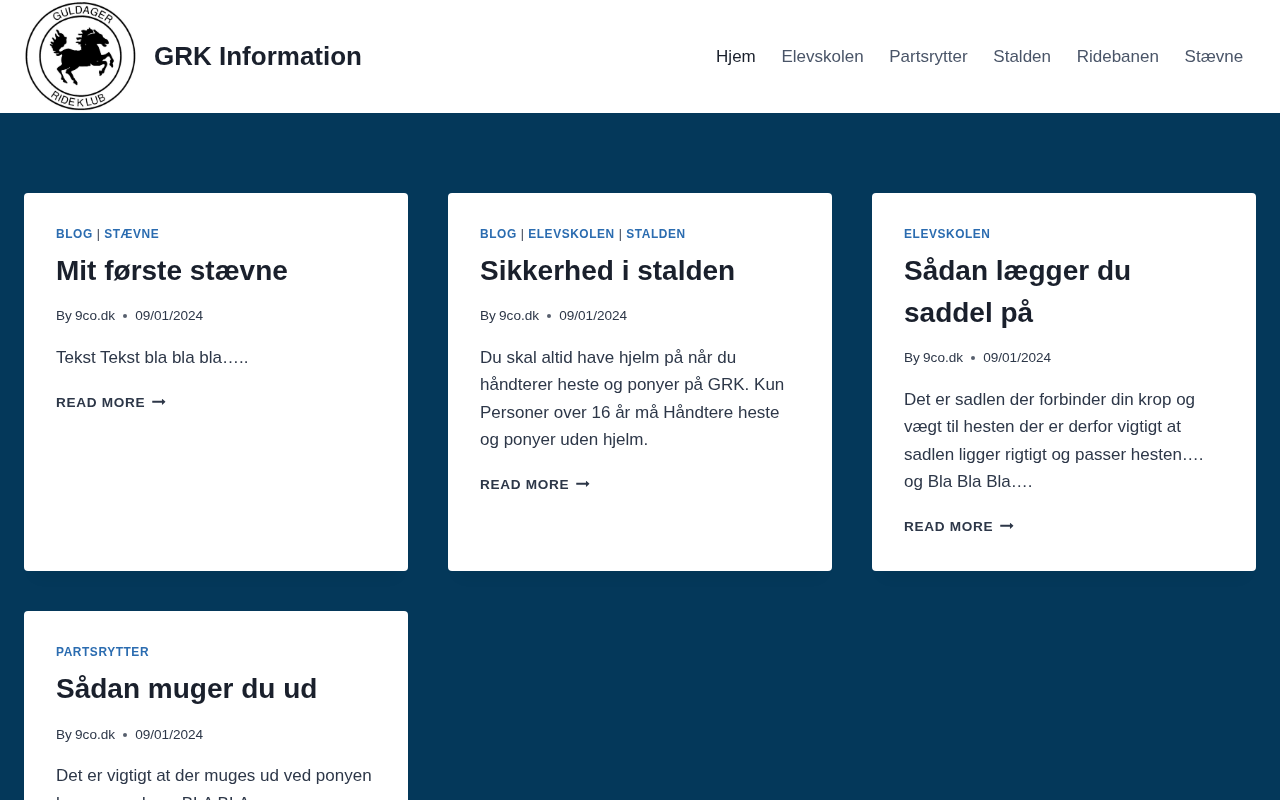Image resolution: width=1280 pixels, height=800 pixels.
Task: Click the Guldager Rideklub horse logo
Action: (x=80, y=56)
